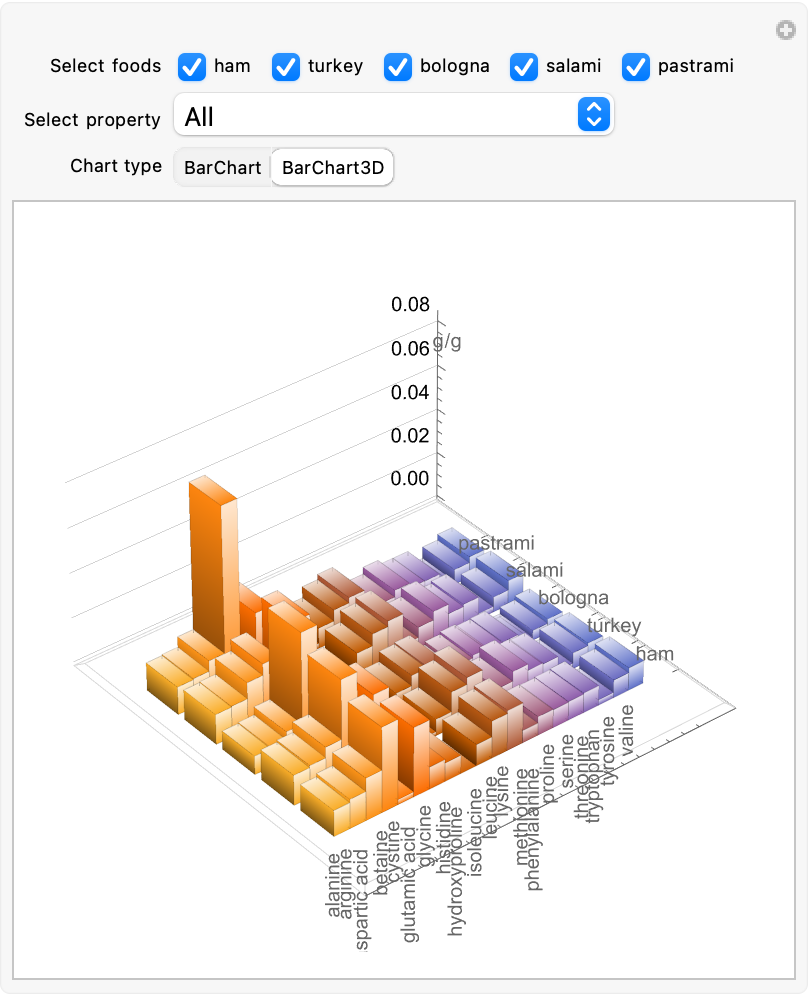The image size is (808, 998).
Task: Click the alanine axis label
Action: pos(334,884)
